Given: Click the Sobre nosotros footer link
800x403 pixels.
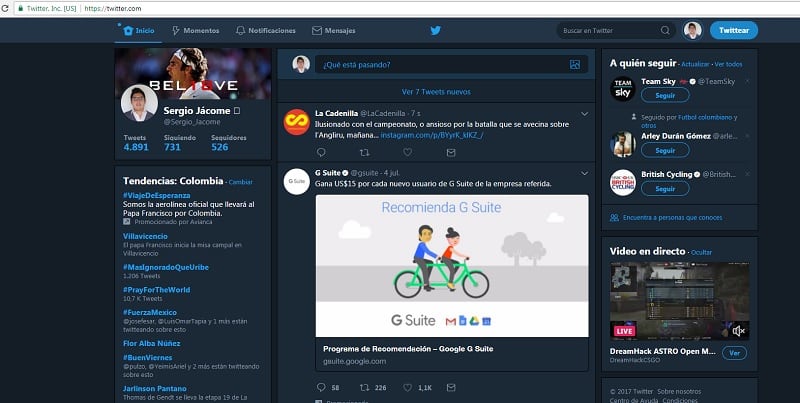Looking at the screenshot, I should (679, 391).
